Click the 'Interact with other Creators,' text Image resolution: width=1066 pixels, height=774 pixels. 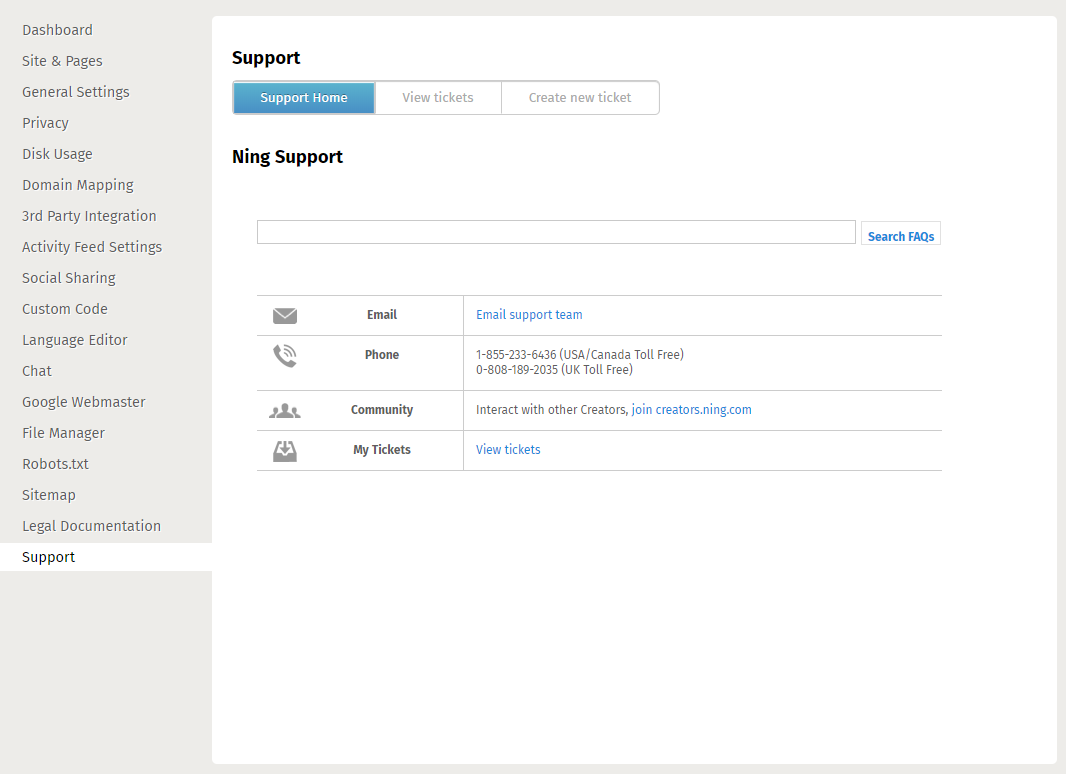pos(552,410)
